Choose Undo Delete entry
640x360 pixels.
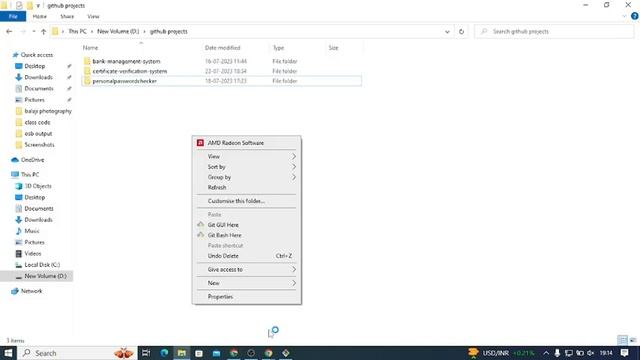coord(247,256)
